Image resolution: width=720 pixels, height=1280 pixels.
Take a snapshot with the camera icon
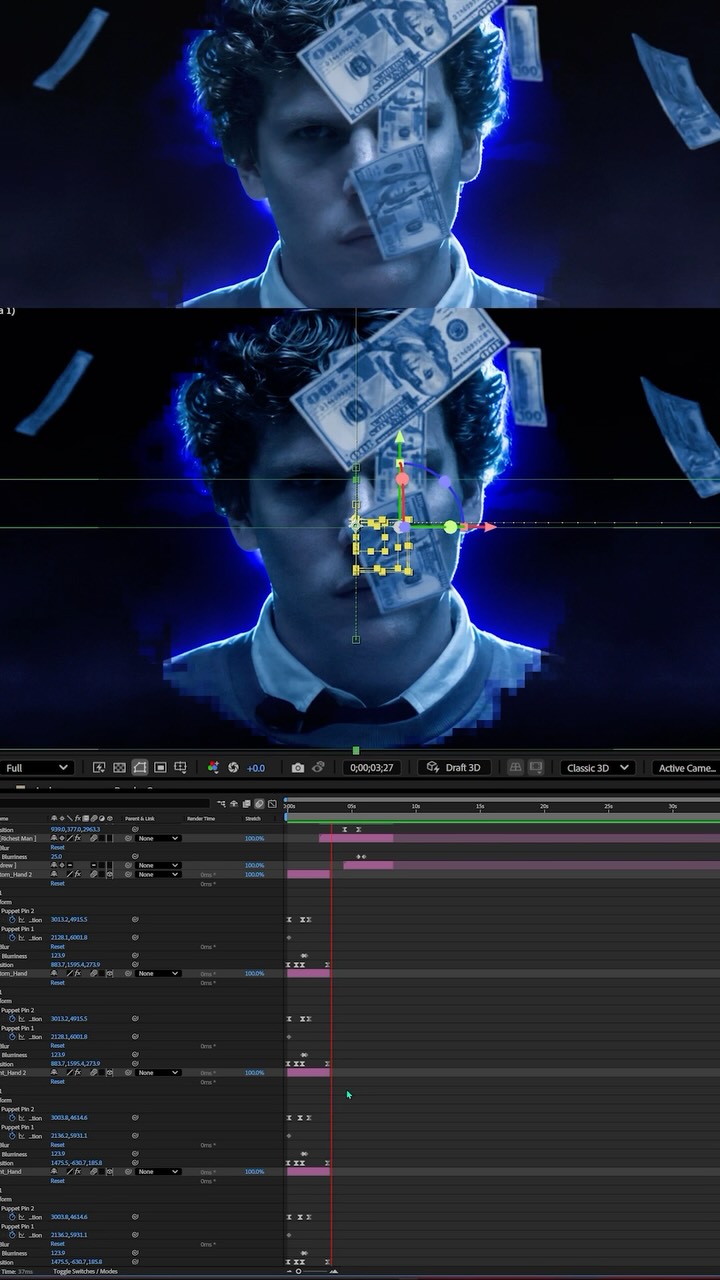[x=298, y=767]
